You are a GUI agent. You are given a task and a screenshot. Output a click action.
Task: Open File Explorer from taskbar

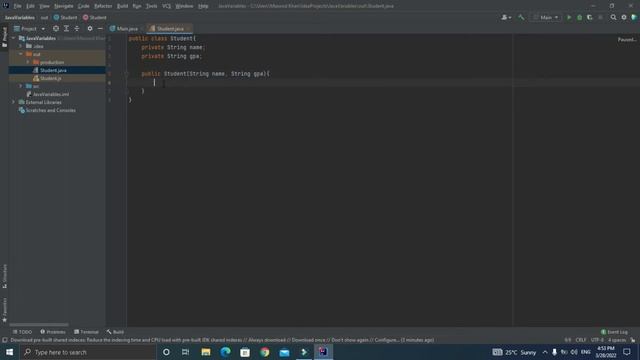pyautogui.click(x=206, y=352)
